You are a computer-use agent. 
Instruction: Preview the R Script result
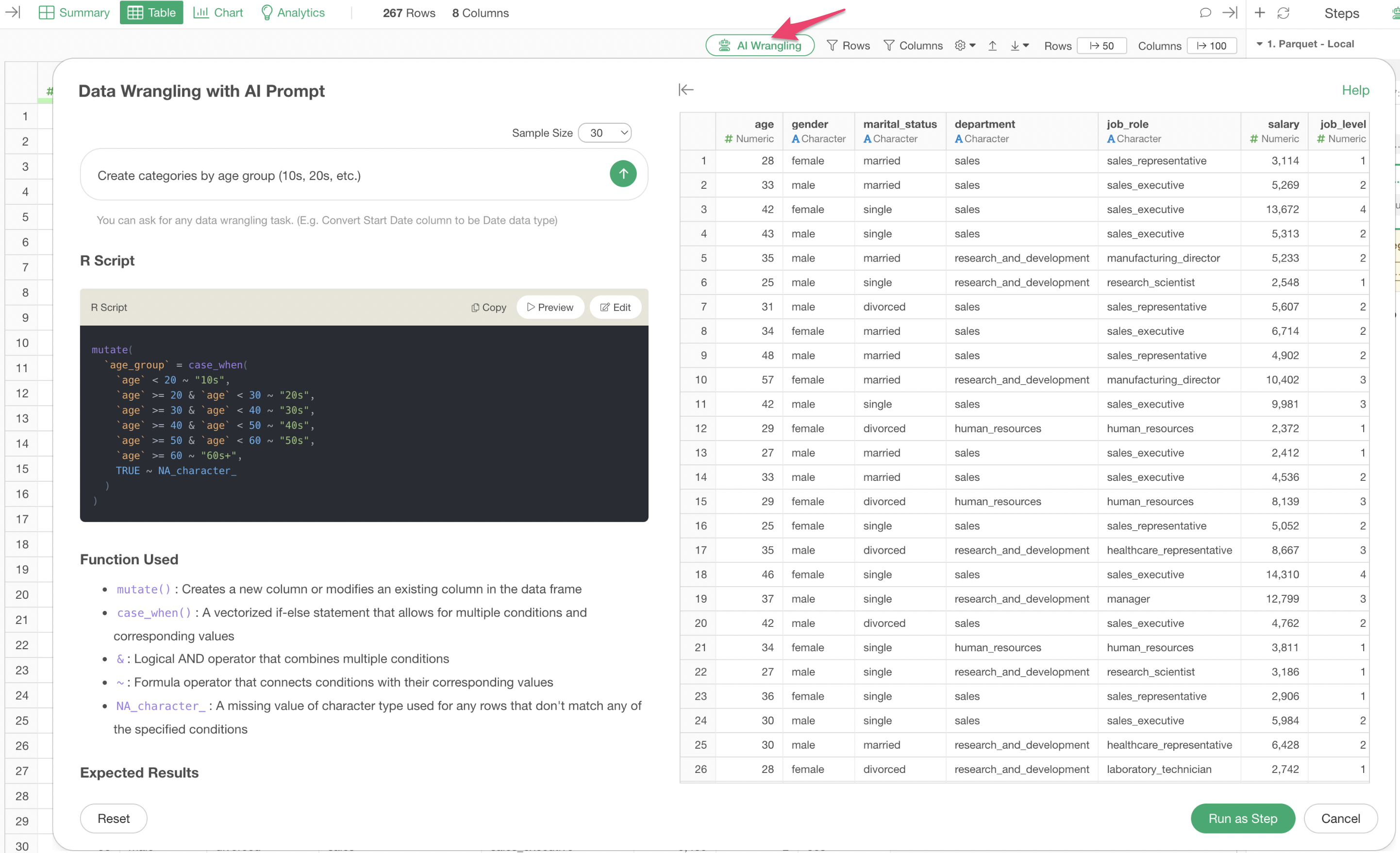click(x=550, y=307)
